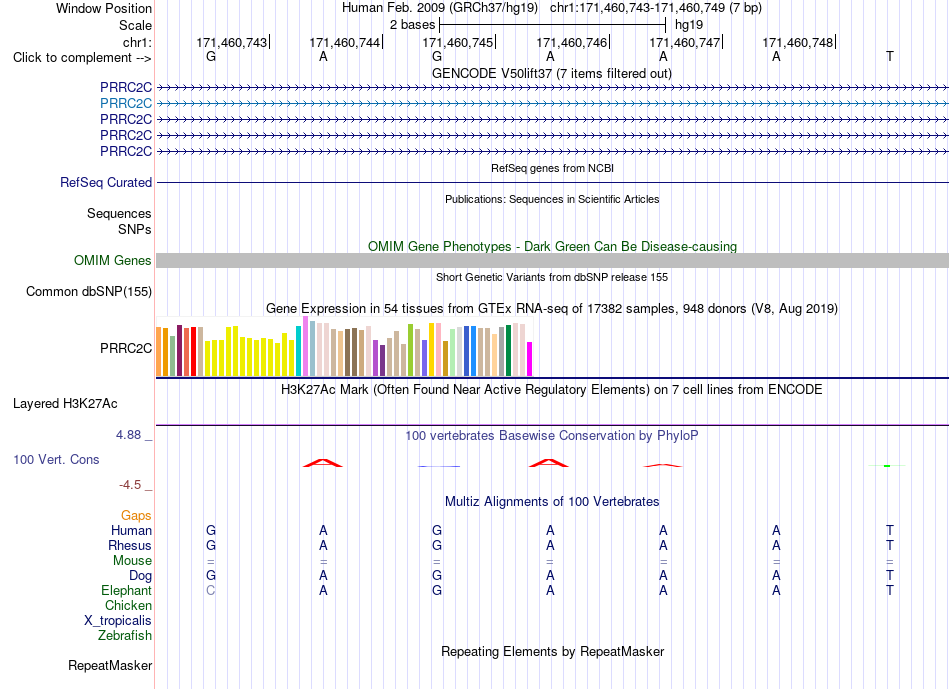The width and height of the screenshot is (950, 689).
Task: Click the '2 bases' scale bar
Action: [553, 25]
